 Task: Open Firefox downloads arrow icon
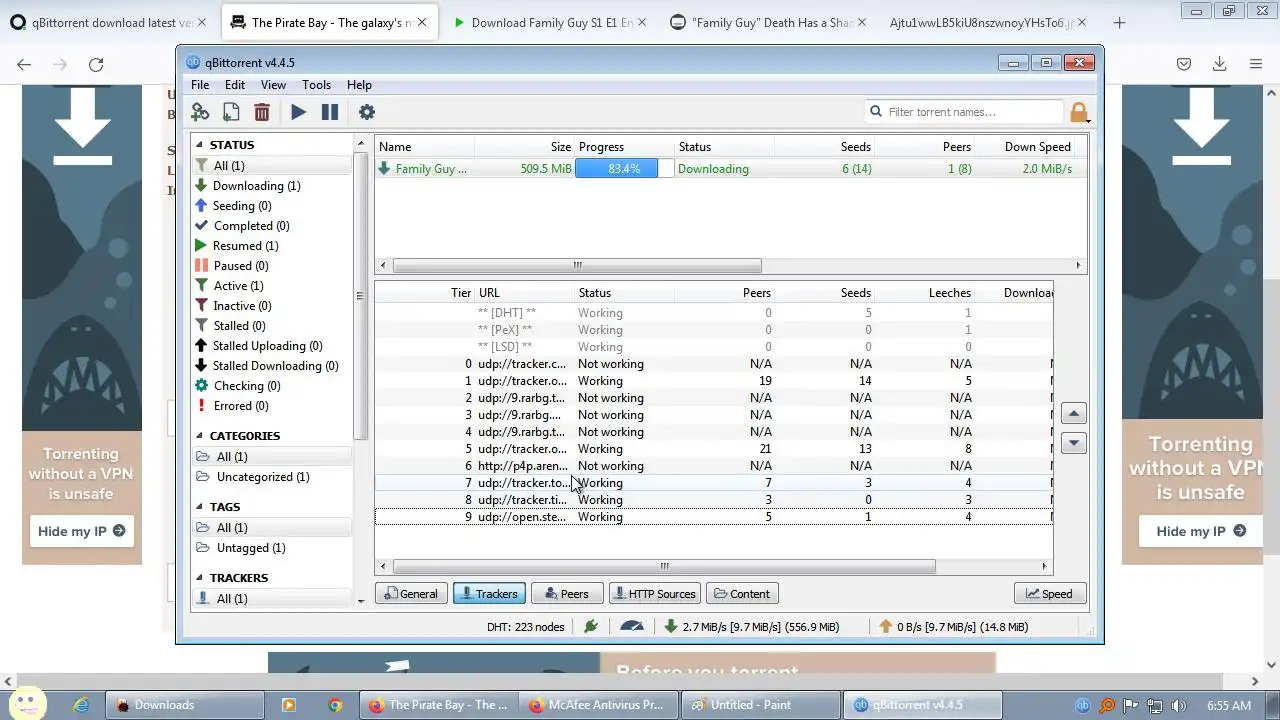point(1219,64)
